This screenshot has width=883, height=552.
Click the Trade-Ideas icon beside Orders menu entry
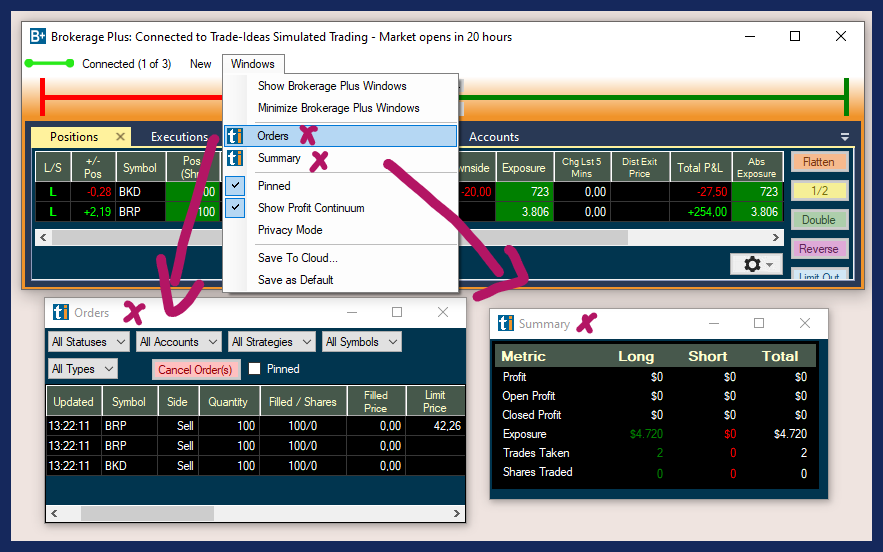[235, 136]
